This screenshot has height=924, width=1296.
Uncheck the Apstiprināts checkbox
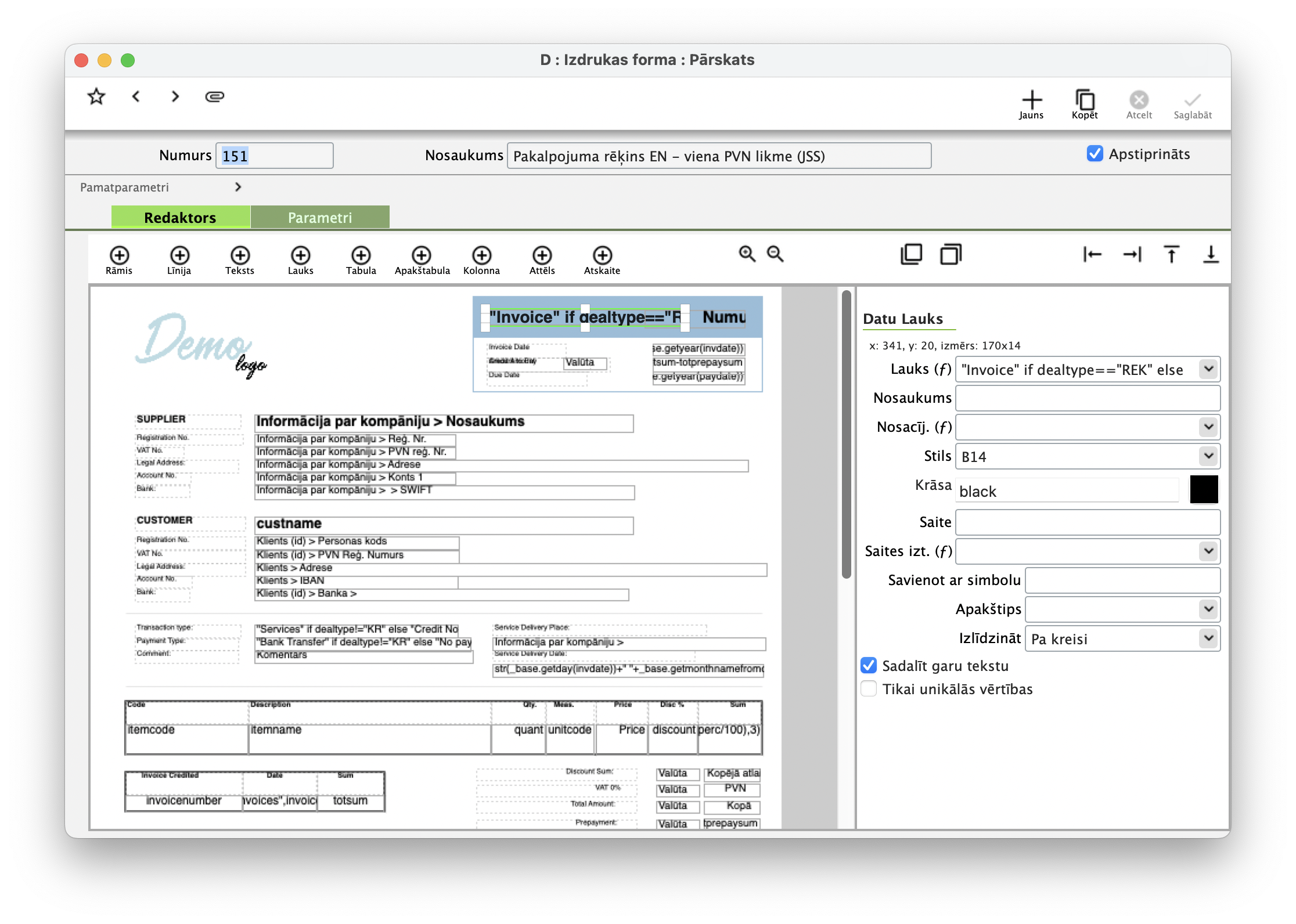(x=1094, y=153)
